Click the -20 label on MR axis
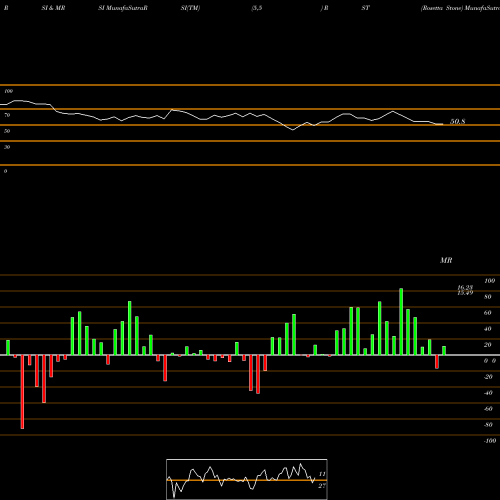 point(488,377)
